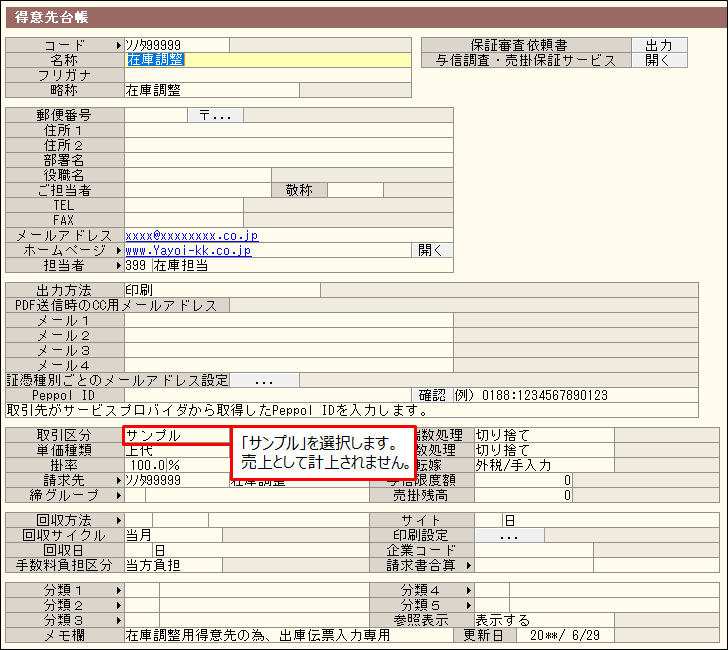Click the 略称 field with 在庫調整

(212, 90)
